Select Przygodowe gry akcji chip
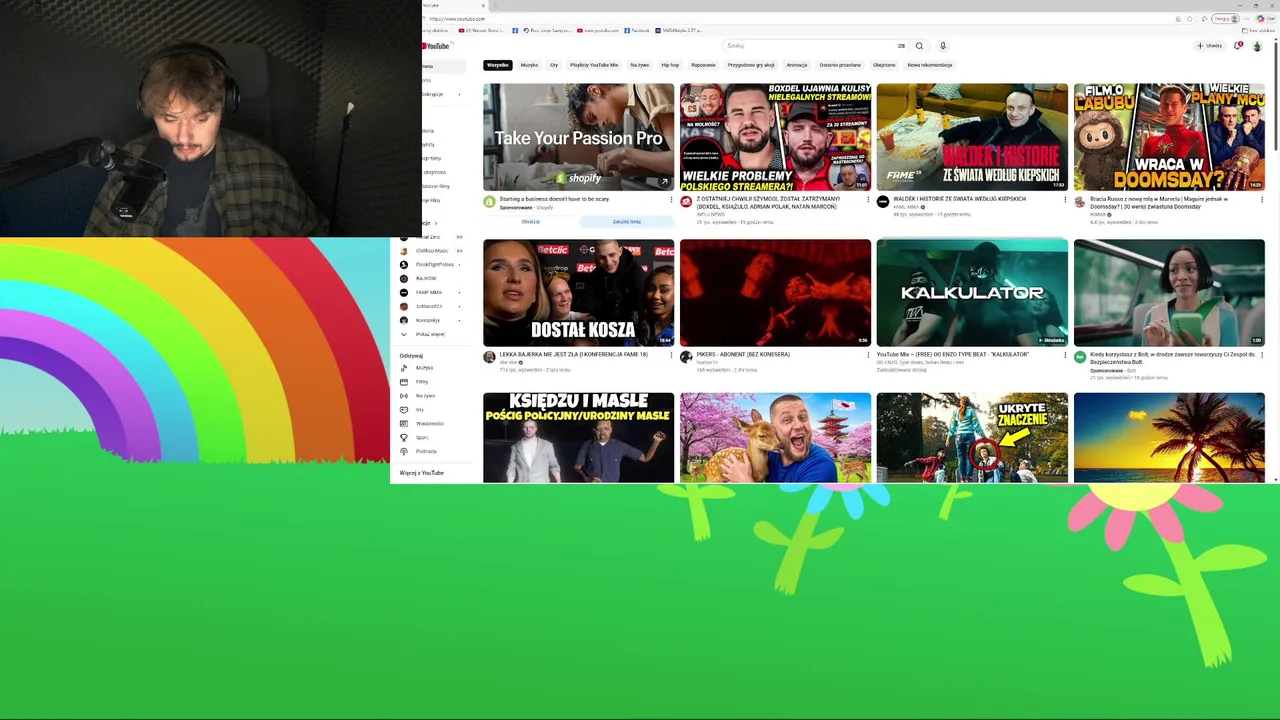 (751, 65)
